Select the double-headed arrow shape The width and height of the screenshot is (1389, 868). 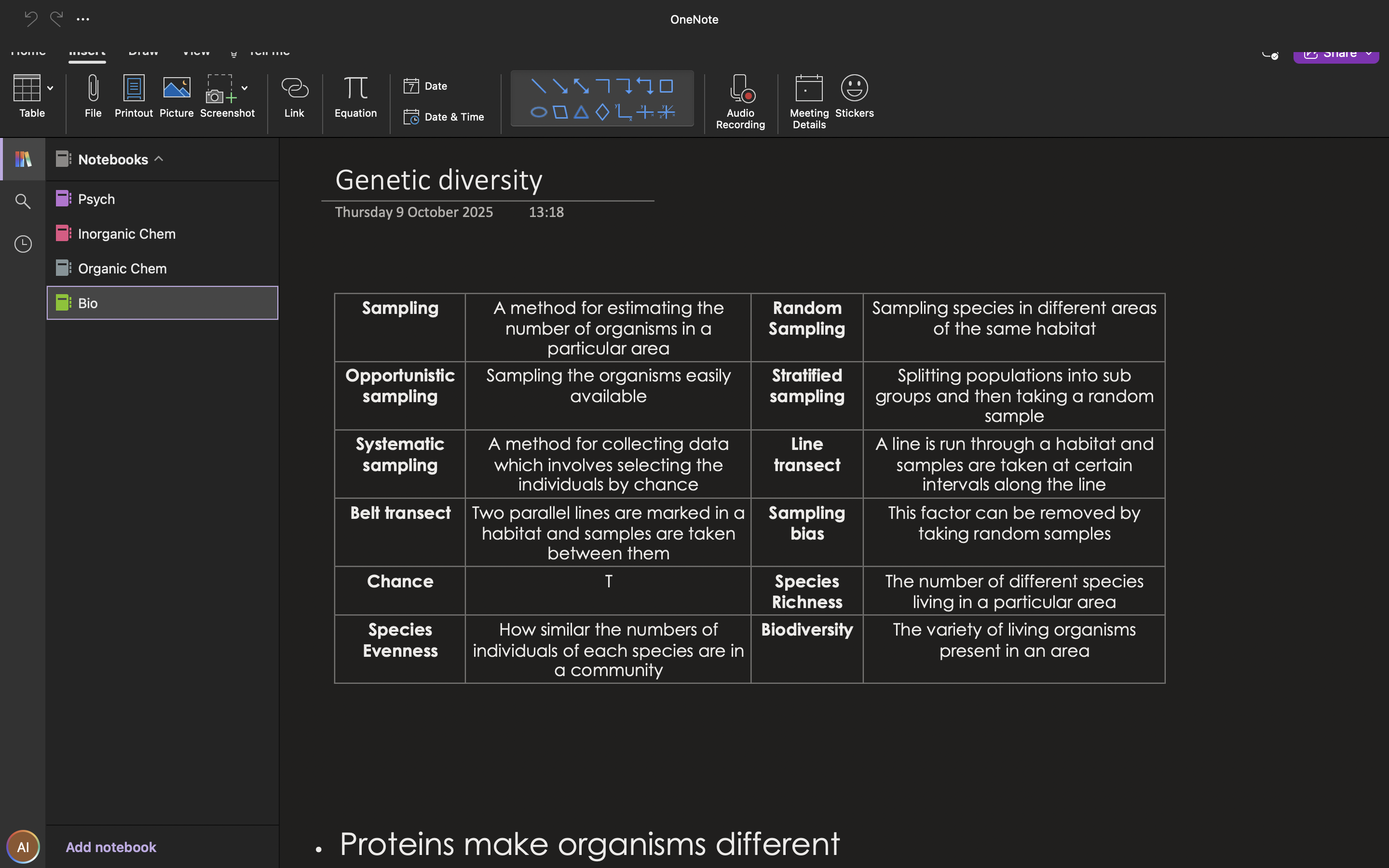(x=581, y=87)
